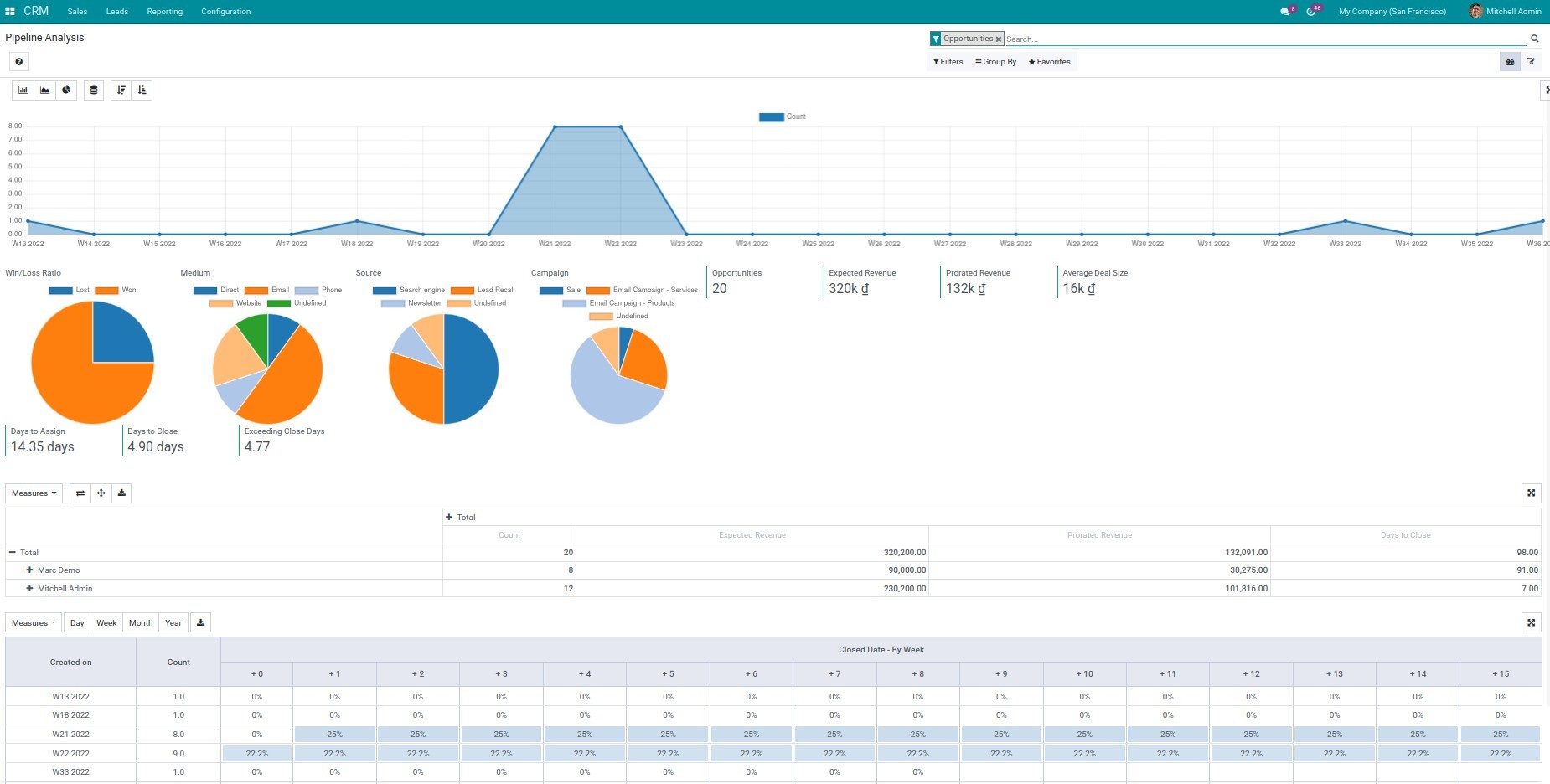The width and height of the screenshot is (1550, 784).
Task: Switch to the pie chart view
Action: (x=65, y=90)
